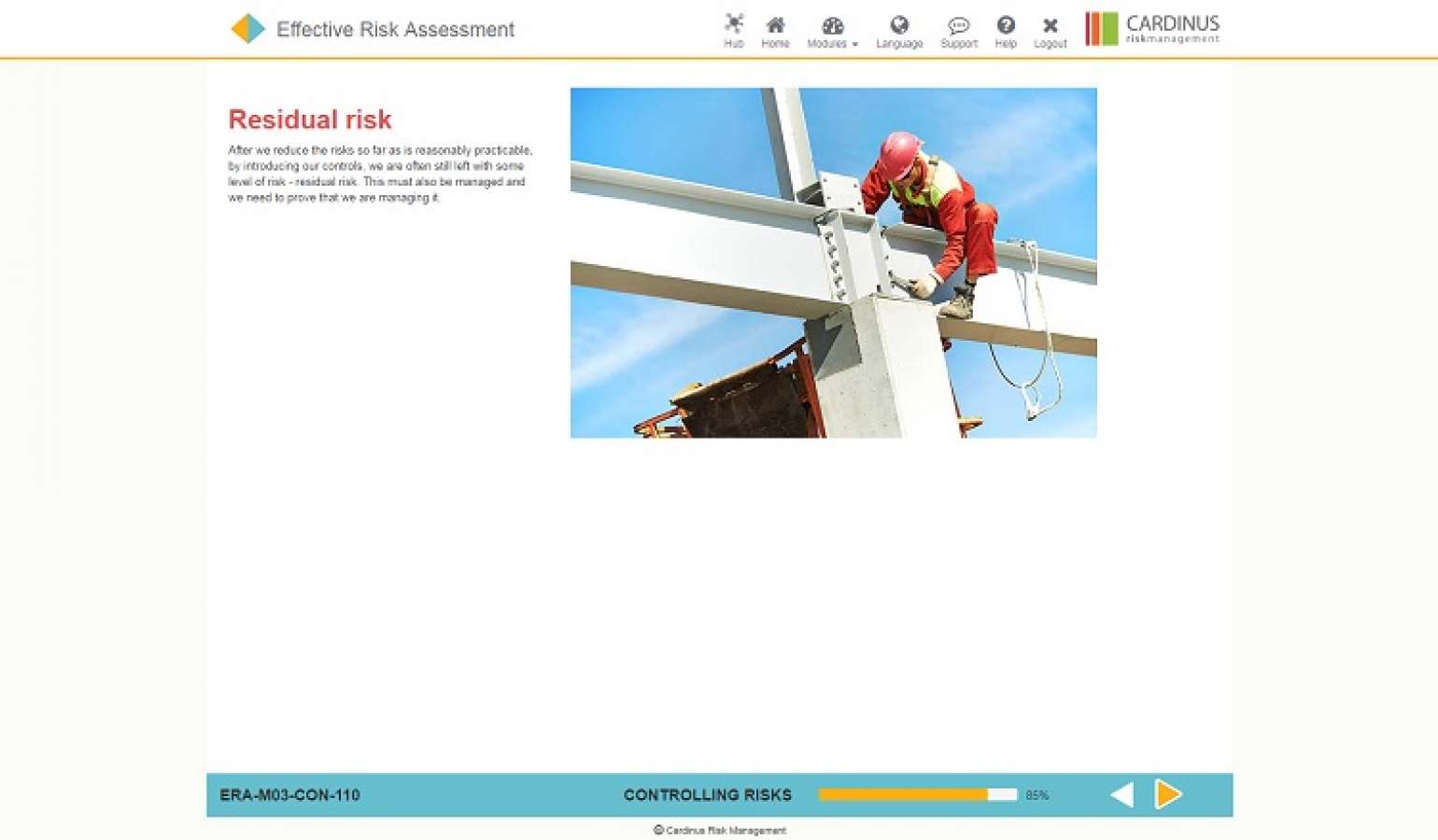Select the CONTROLLING RISKS section label
The image size is (1438, 840).
tap(708, 795)
